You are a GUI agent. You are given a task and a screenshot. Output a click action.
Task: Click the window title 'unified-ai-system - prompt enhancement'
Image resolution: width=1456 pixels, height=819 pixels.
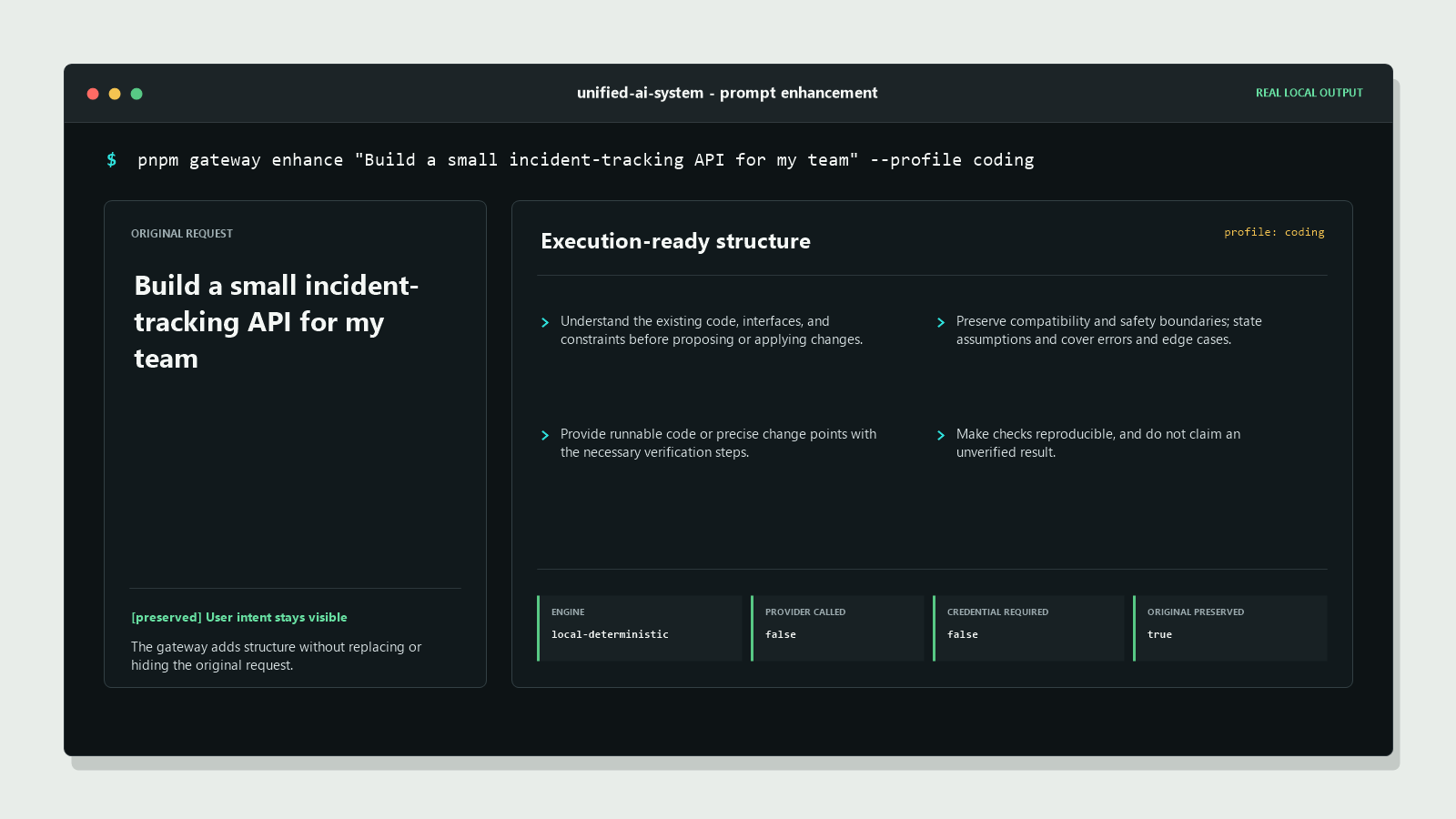[x=727, y=93]
